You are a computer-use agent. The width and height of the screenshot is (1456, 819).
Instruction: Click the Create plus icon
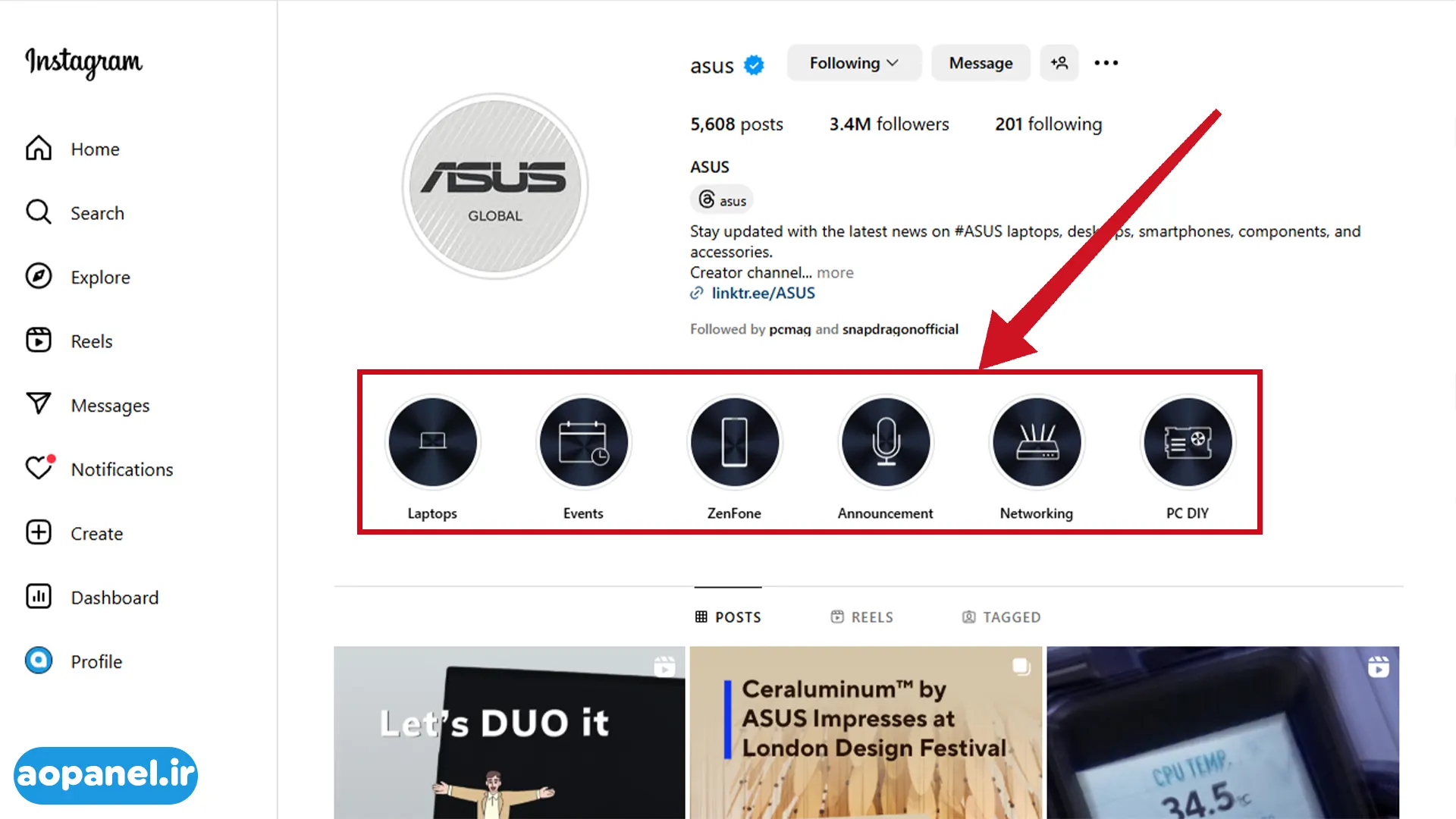[39, 533]
